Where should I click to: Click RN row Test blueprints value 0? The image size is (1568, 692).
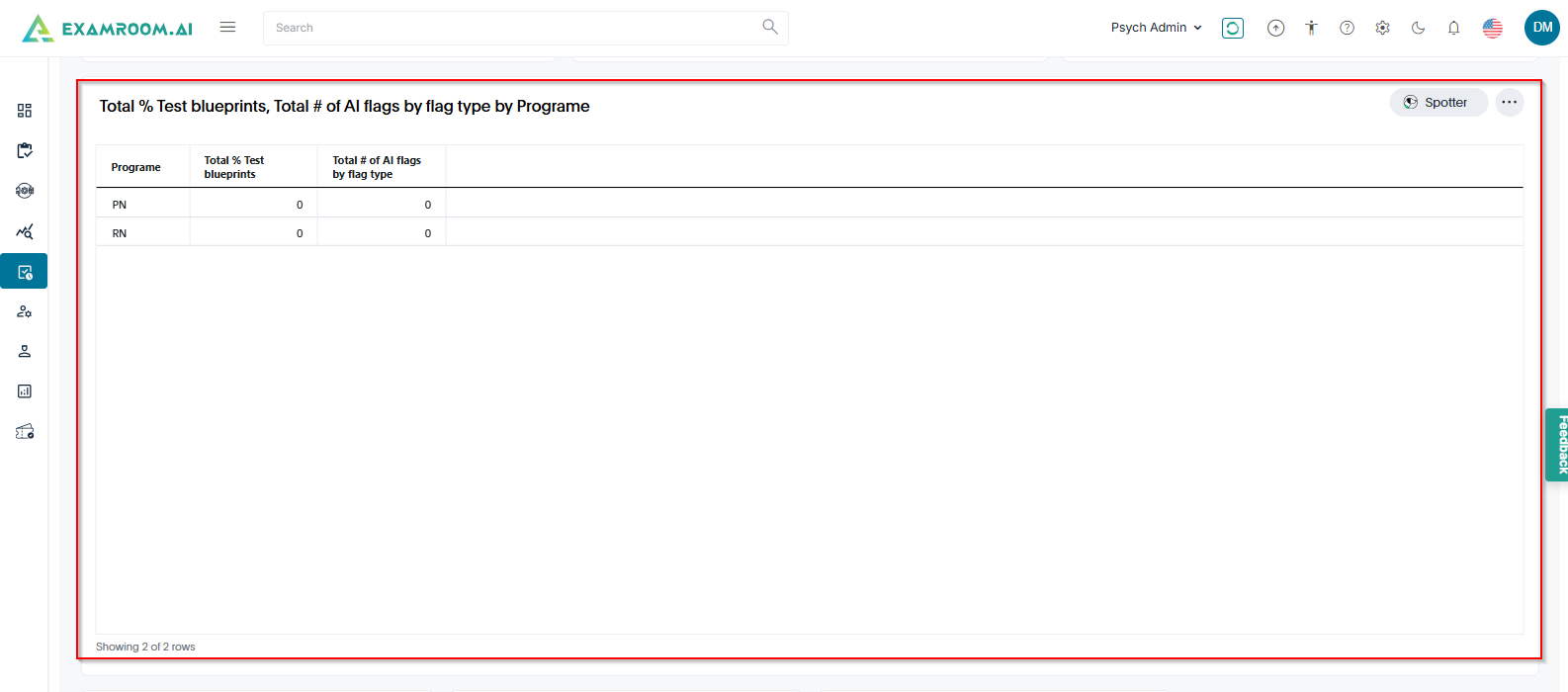click(x=300, y=233)
